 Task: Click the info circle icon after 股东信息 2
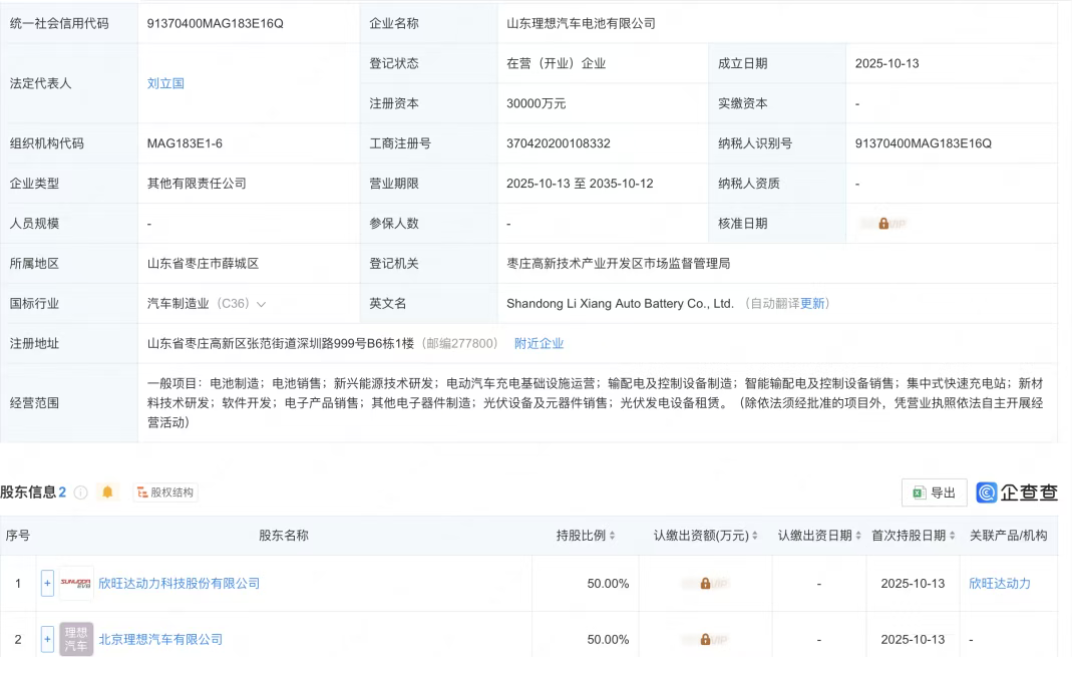80,490
